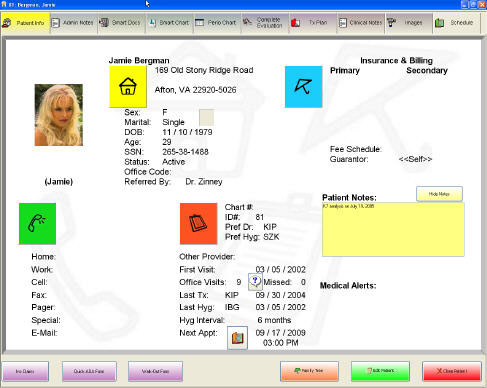Click the 'Medical Alerts:' heading
Viewport: 487px width, 388px height.
pyautogui.click(x=348, y=285)
